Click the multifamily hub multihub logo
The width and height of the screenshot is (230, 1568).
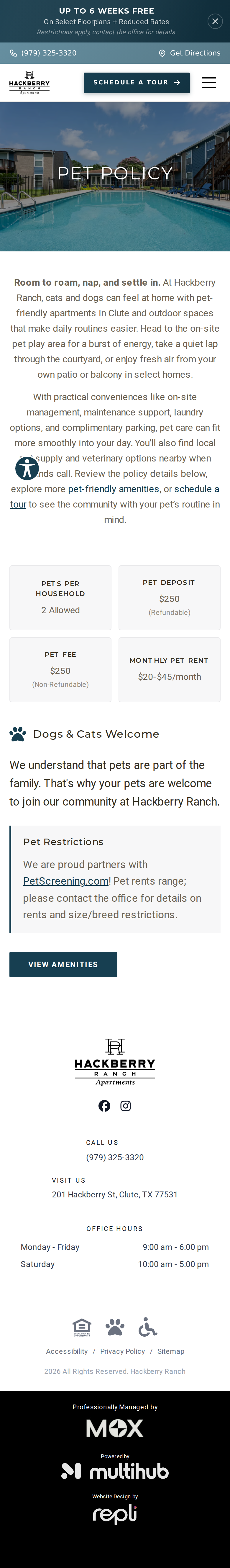coord(115,1472)
